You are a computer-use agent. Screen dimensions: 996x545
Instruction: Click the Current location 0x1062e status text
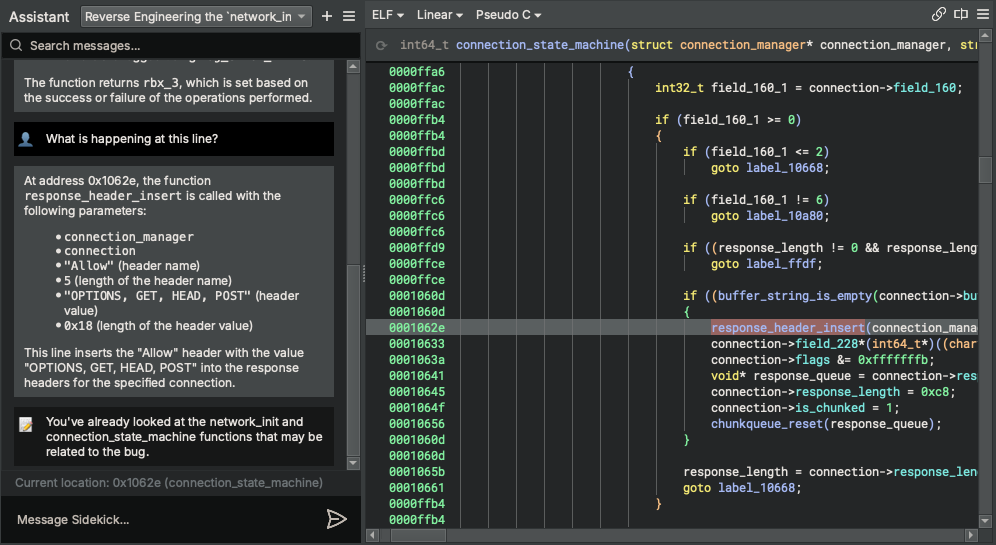pyautogui.click(x=169, y=483)
